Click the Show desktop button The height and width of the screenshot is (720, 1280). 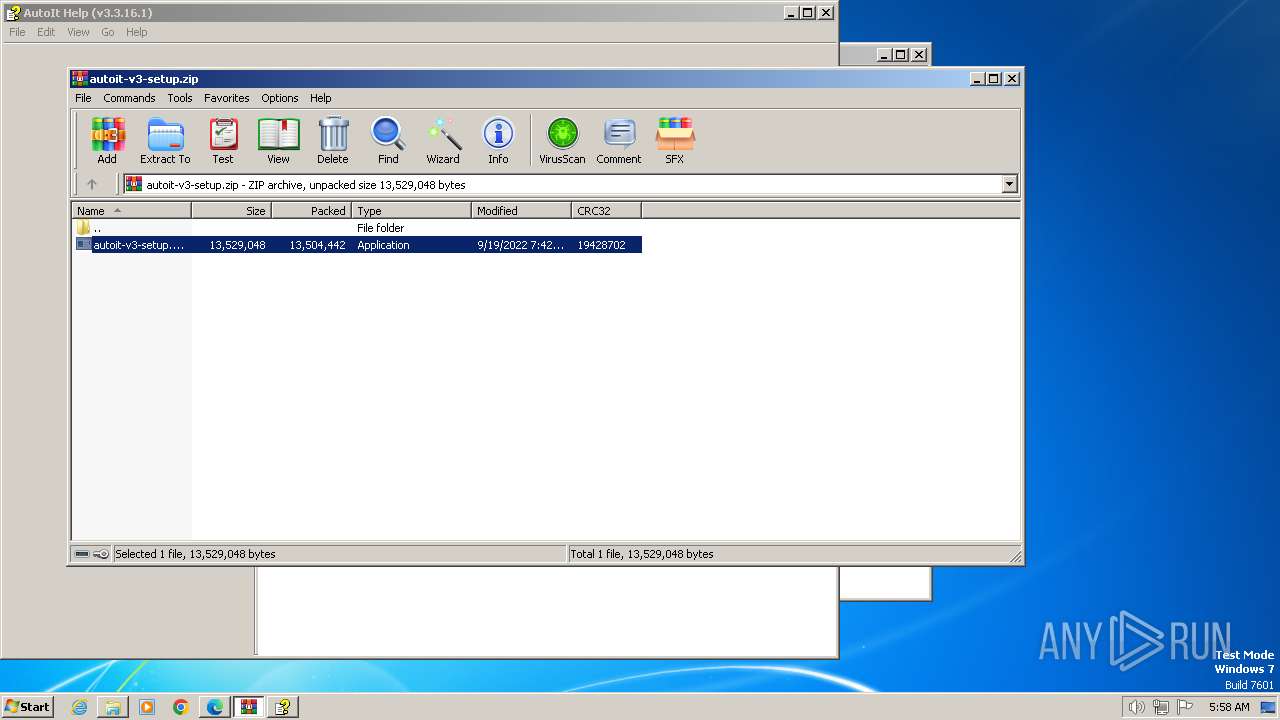1269,707
